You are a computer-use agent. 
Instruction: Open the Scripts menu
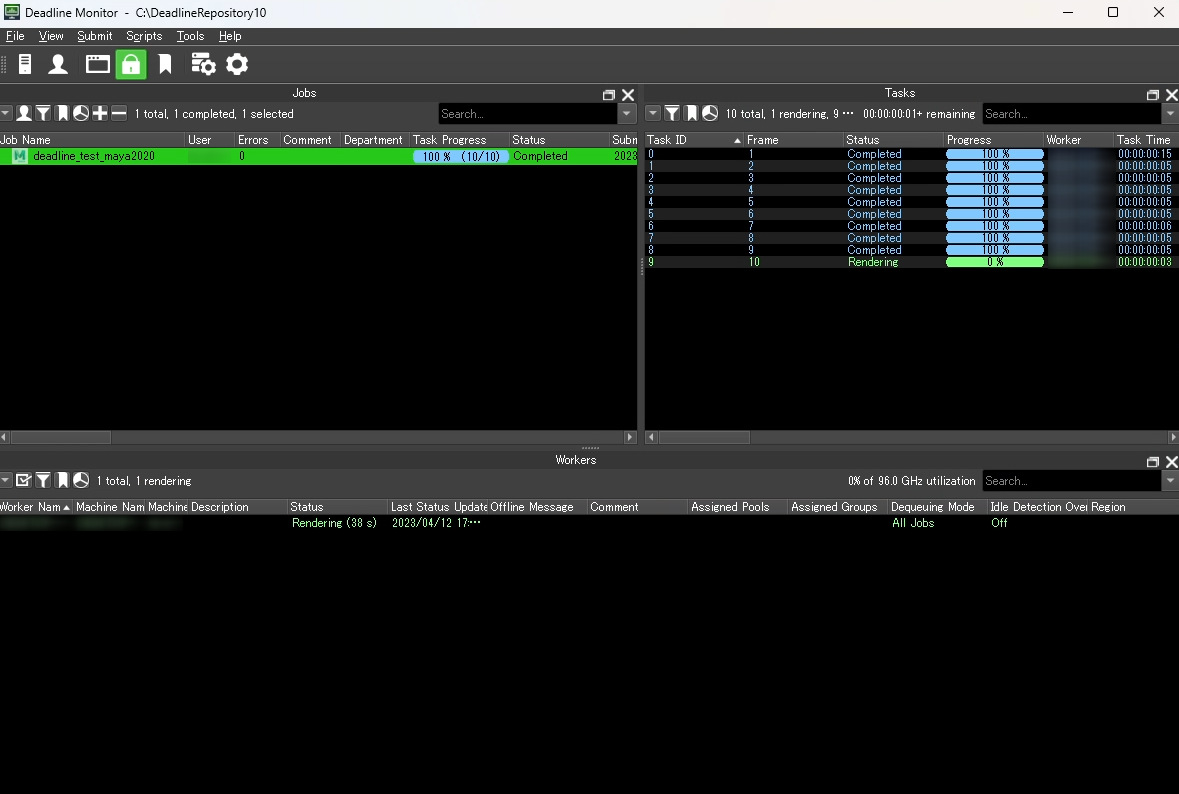click(x=144, y=36)
